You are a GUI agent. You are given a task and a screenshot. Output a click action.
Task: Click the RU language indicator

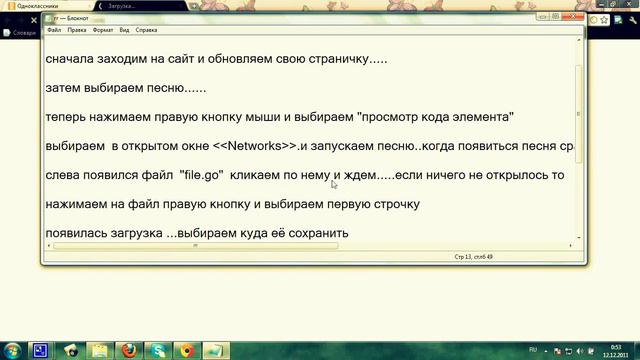pos(533,350)
